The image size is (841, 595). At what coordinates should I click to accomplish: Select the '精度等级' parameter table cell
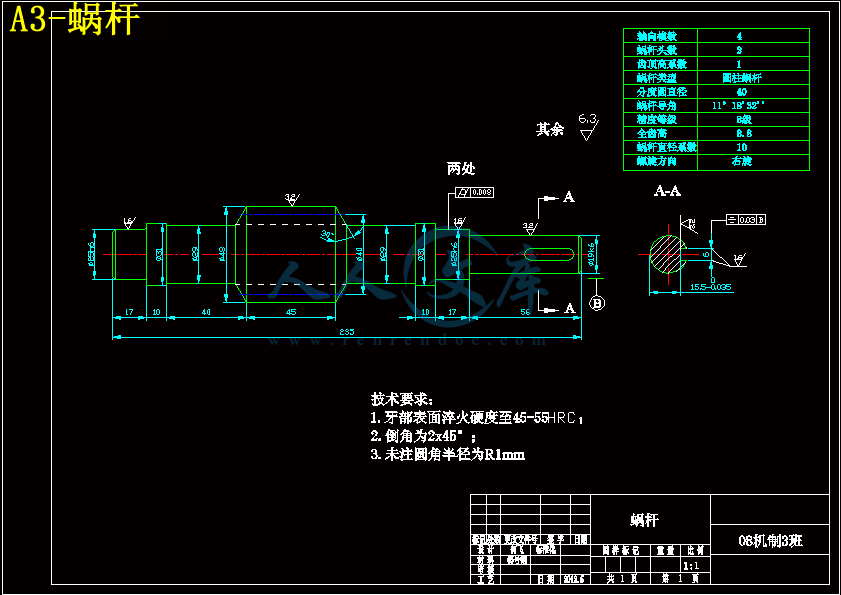660,120
